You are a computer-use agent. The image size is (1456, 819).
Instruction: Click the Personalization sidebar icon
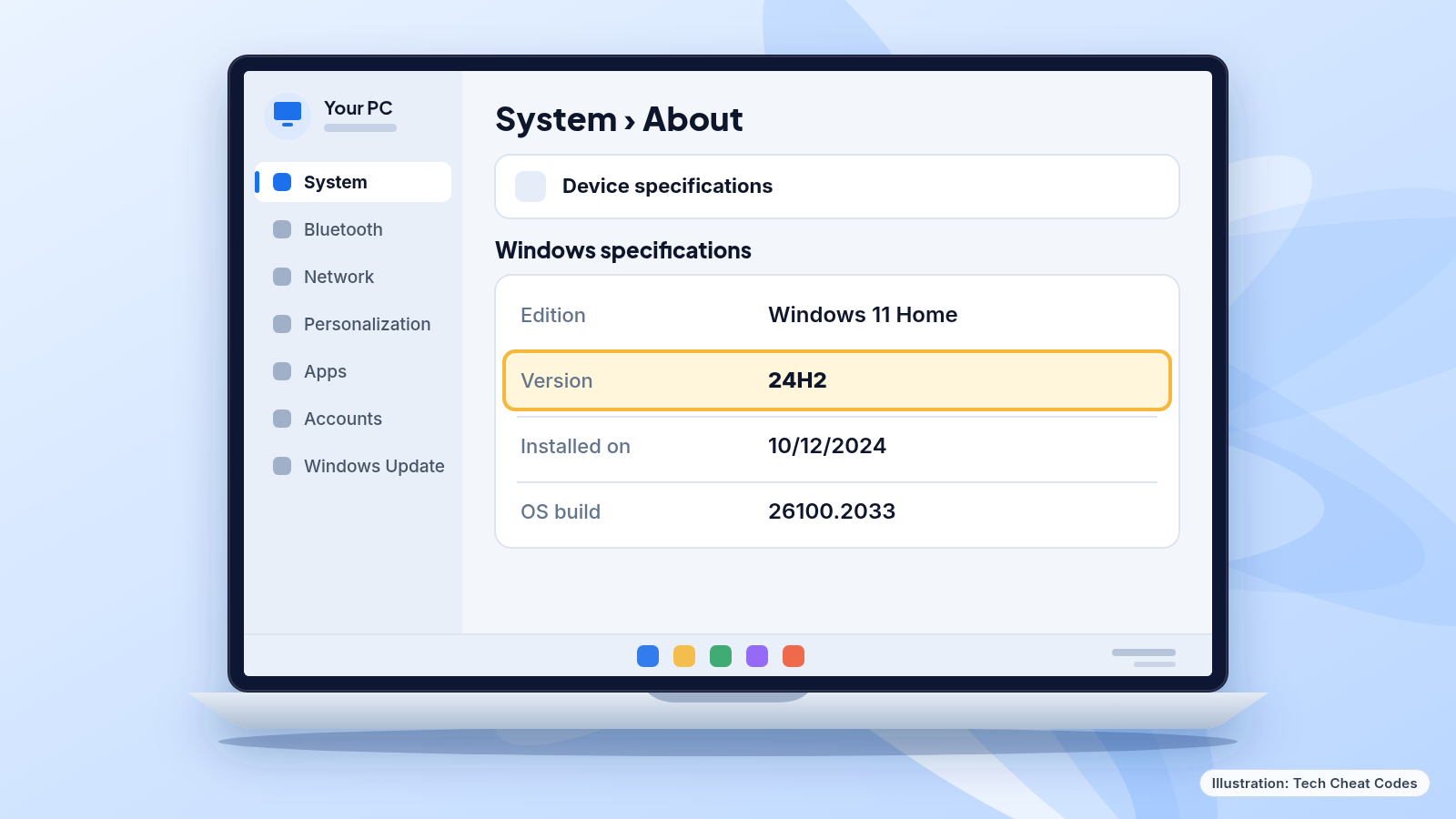pos(282,324)
